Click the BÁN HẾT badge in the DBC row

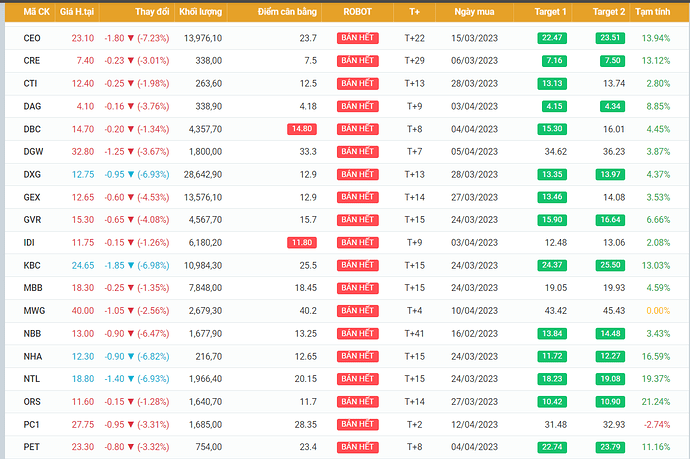click(x=358, y=129)
